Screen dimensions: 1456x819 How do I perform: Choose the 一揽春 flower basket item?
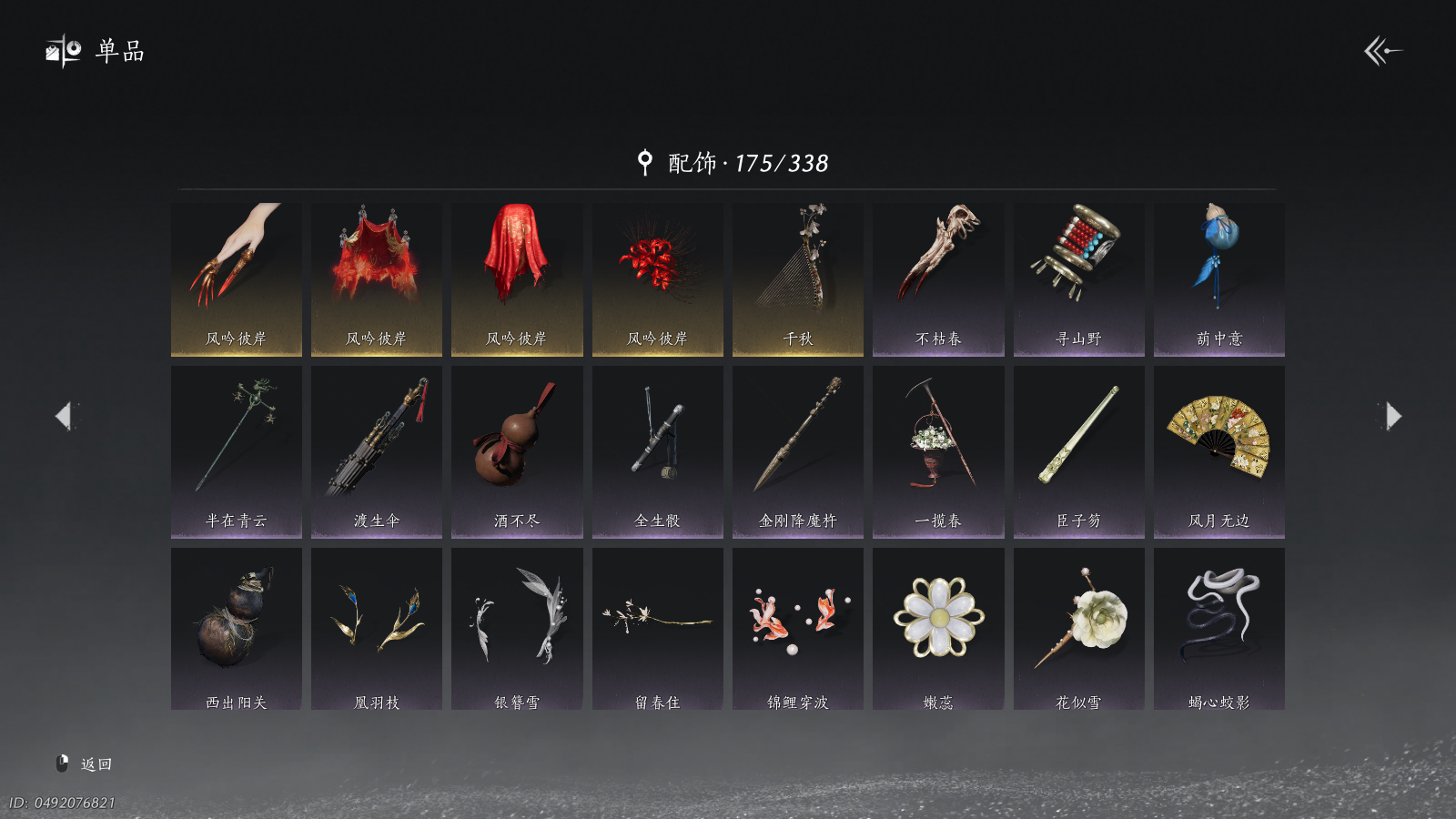pos(938,452)
